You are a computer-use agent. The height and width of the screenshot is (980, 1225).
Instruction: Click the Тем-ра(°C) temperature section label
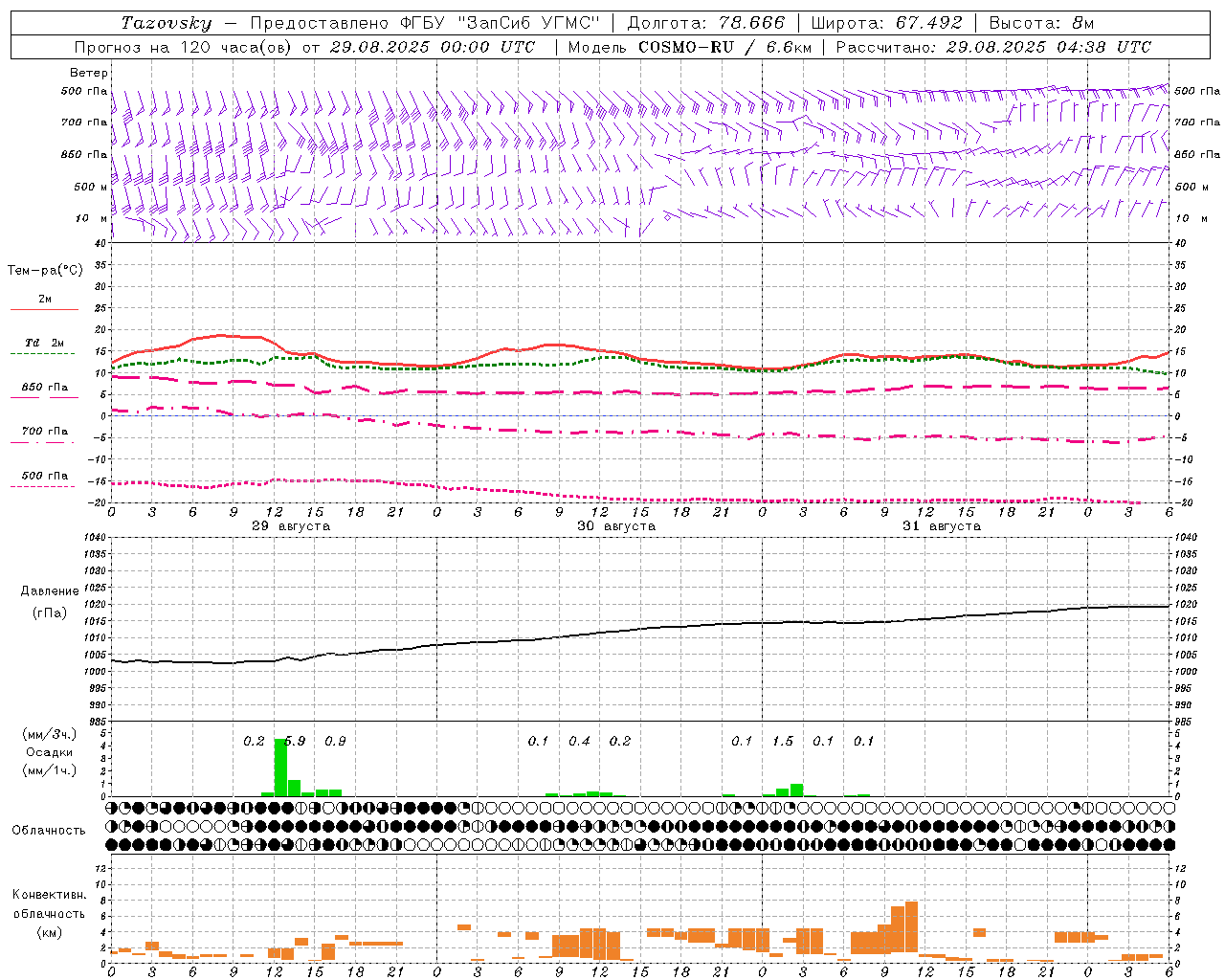click(x=45, y=271)
